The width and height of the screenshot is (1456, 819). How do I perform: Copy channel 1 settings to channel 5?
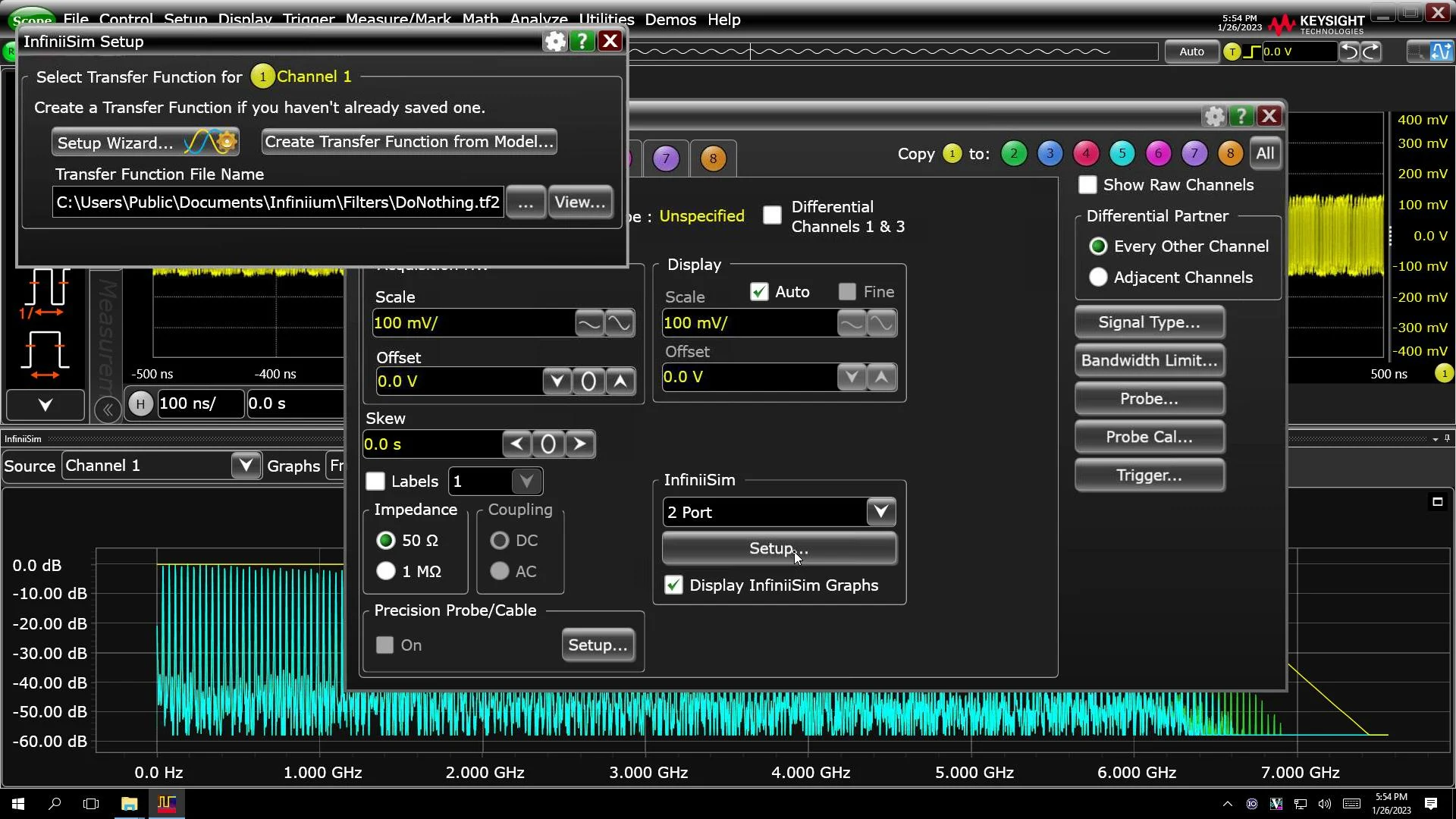(1122, 154)
